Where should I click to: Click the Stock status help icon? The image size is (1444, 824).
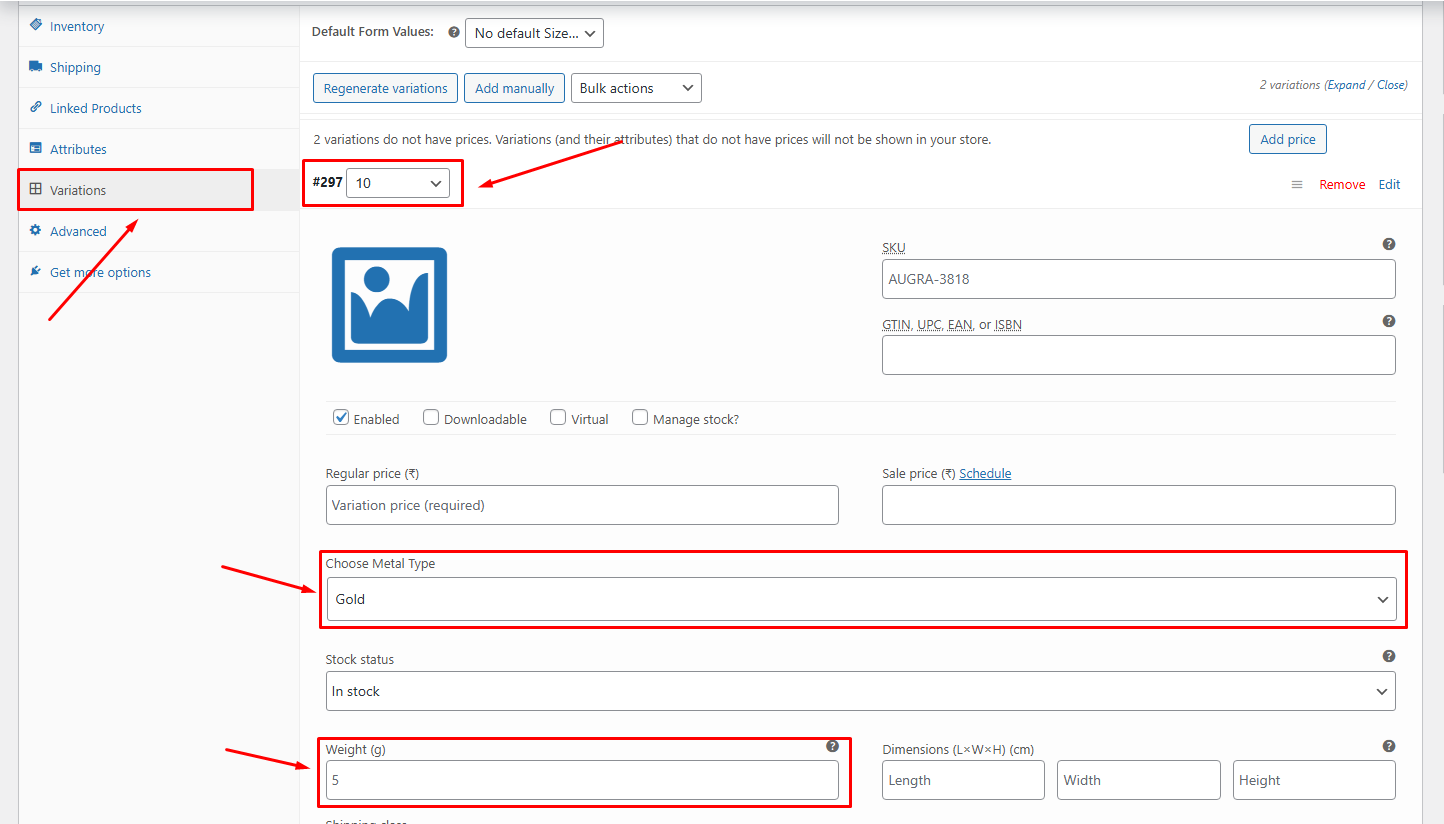1389,656
